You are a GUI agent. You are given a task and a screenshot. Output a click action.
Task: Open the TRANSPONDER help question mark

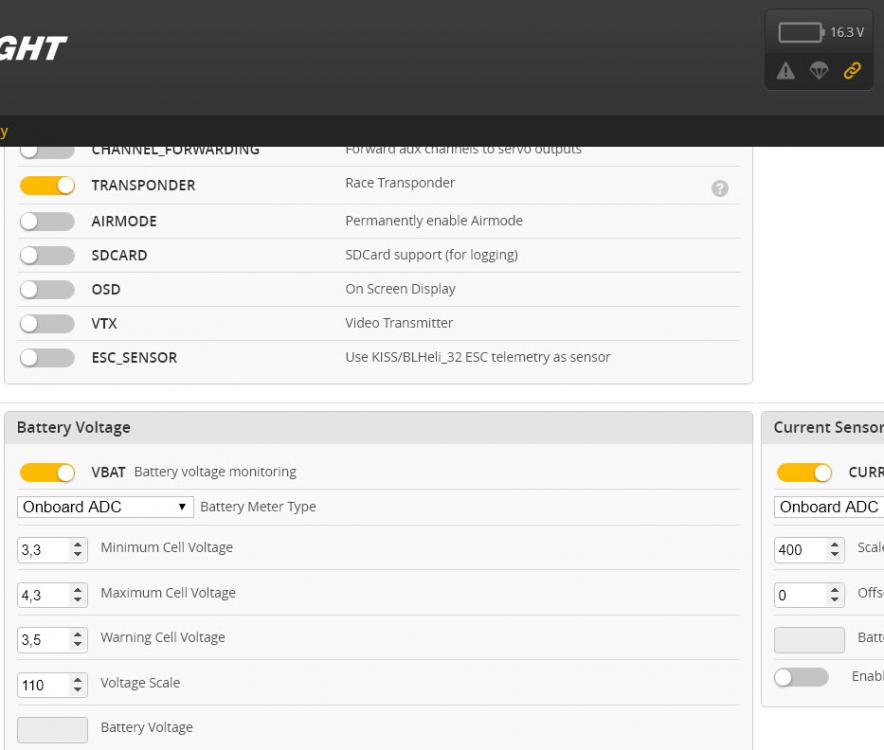719,188
